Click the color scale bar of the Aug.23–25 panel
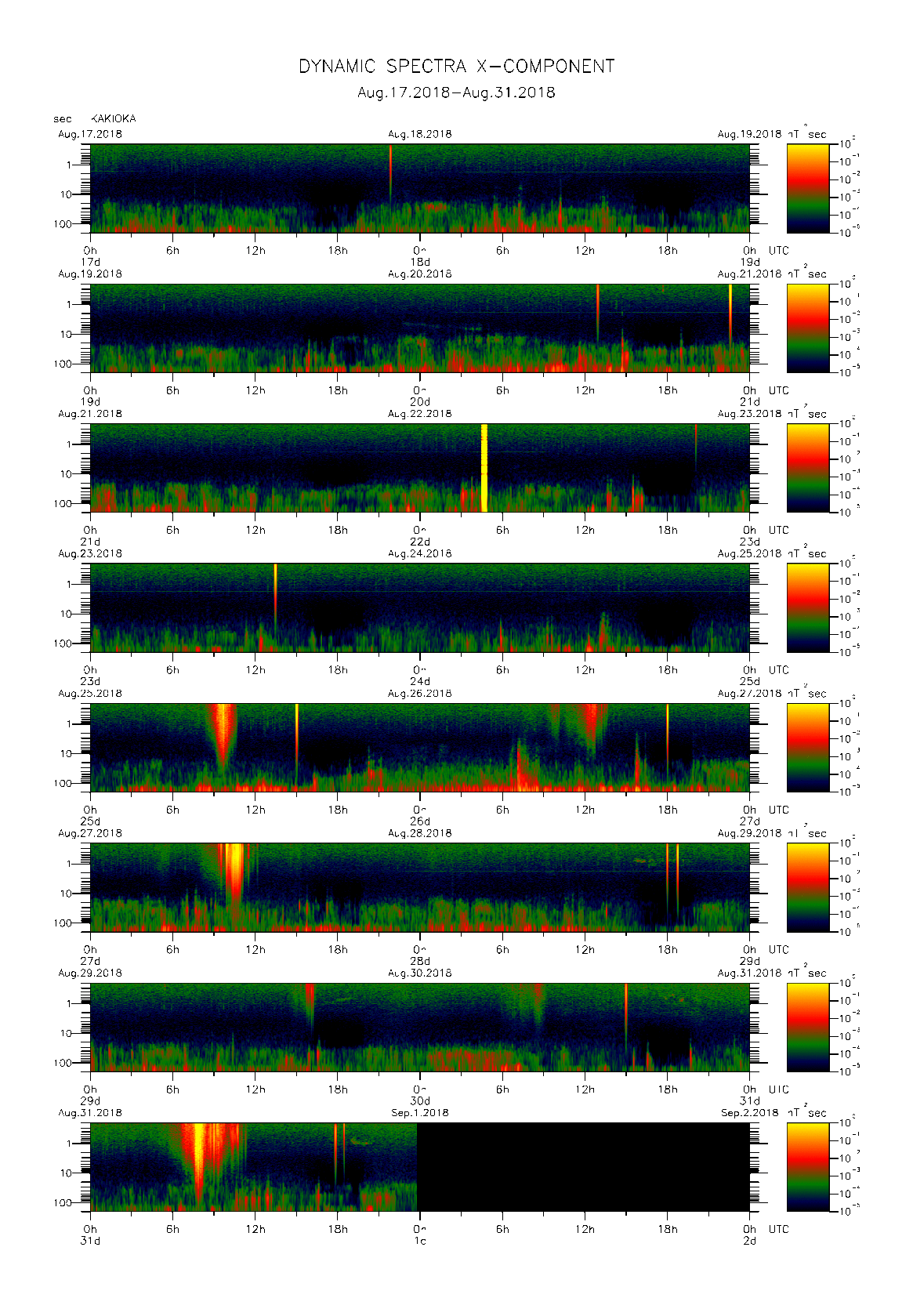The image size is (913, 1316). pos(808,607)
